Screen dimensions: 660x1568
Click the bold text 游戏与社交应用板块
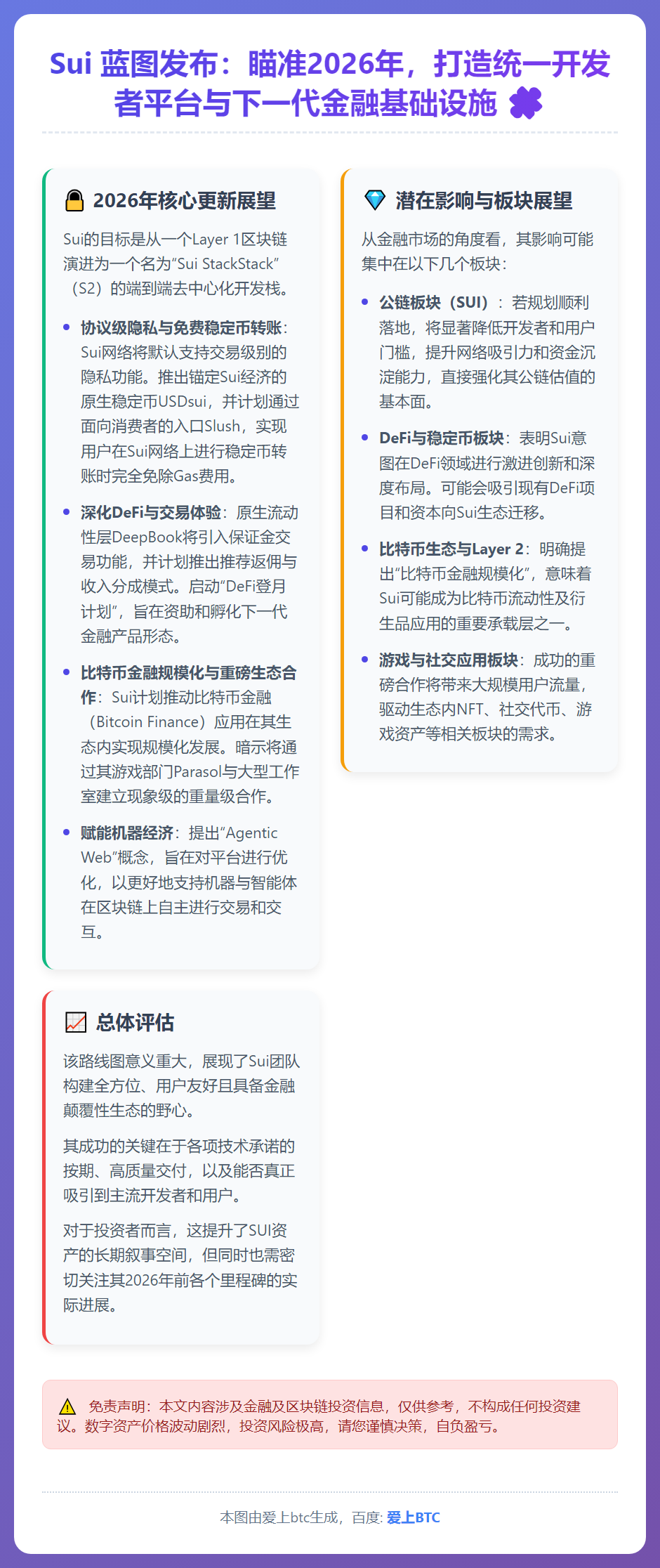[449, 660]
